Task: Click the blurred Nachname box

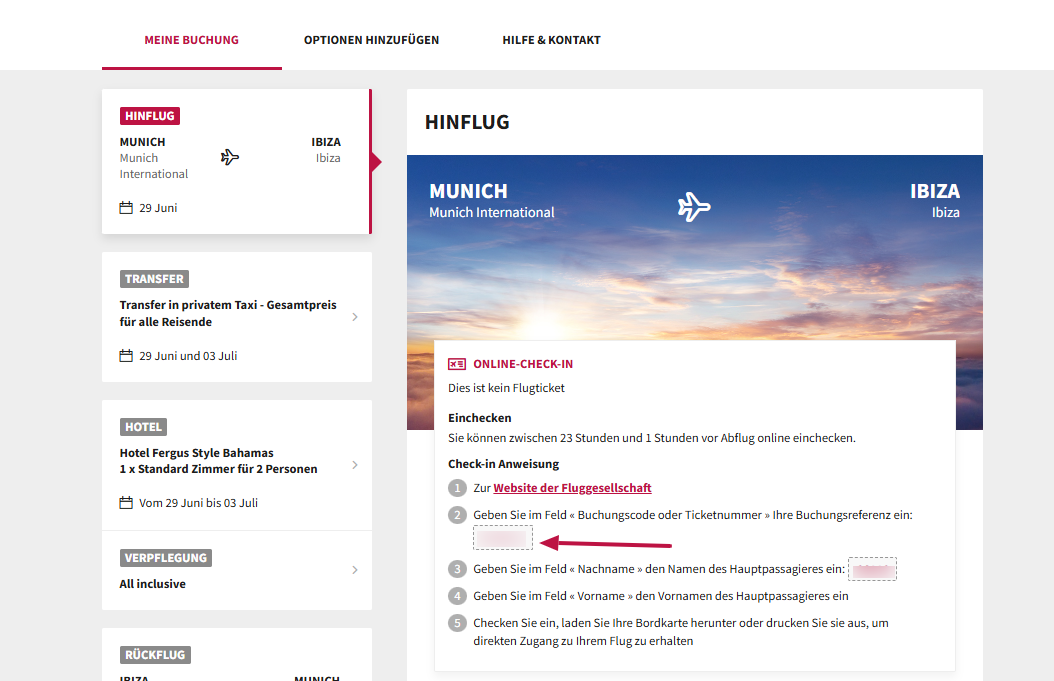Action: [x=873, y=569]
